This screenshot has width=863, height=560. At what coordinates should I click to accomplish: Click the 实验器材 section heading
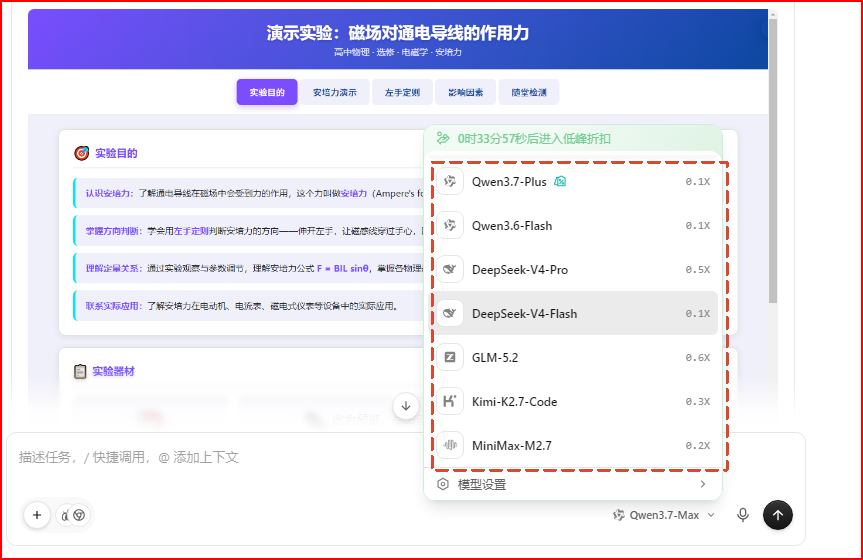(113, 371)
